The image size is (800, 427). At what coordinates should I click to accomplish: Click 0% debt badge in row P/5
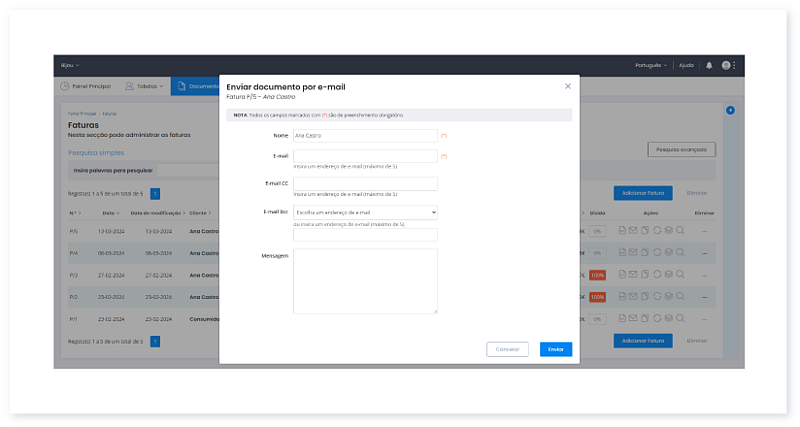pos(597,231)
